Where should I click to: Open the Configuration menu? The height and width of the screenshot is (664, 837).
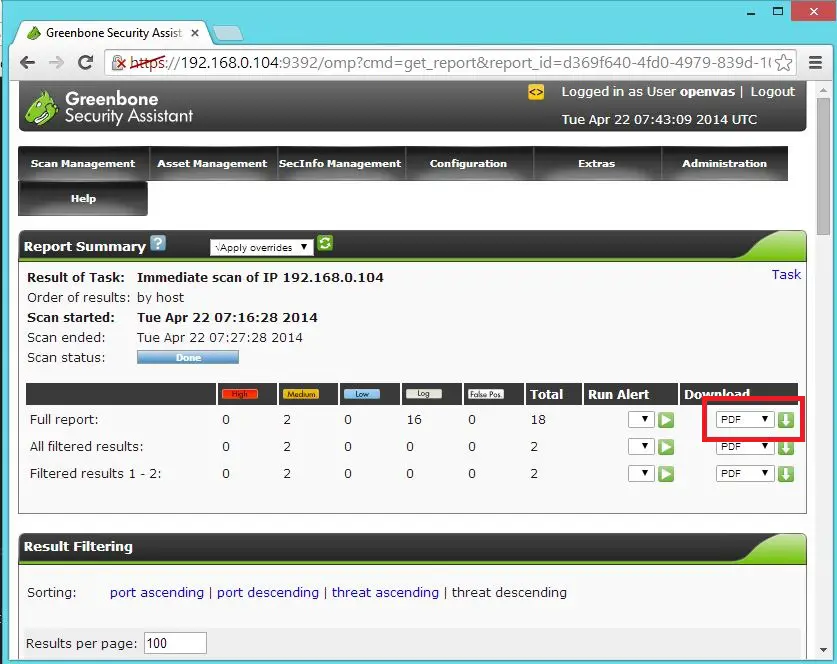(468, 164)
